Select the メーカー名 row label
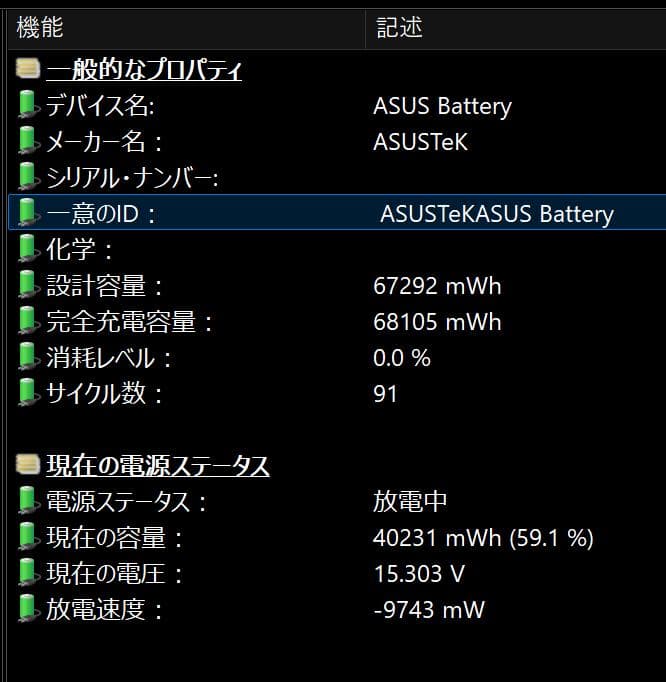This screenshot has height=682, width=666. tap(104, 142)
